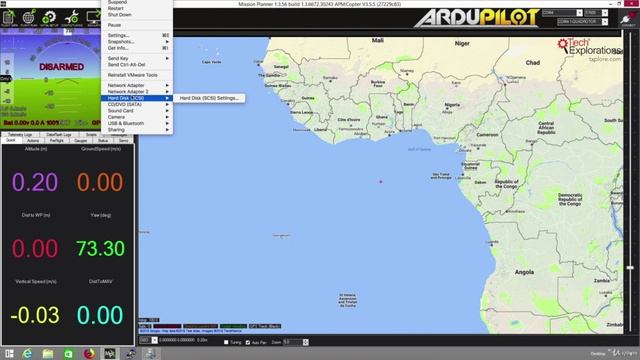Switch to the PreFlight tab
The width and height of the screenshot is (640, 360).
(57, 140)
